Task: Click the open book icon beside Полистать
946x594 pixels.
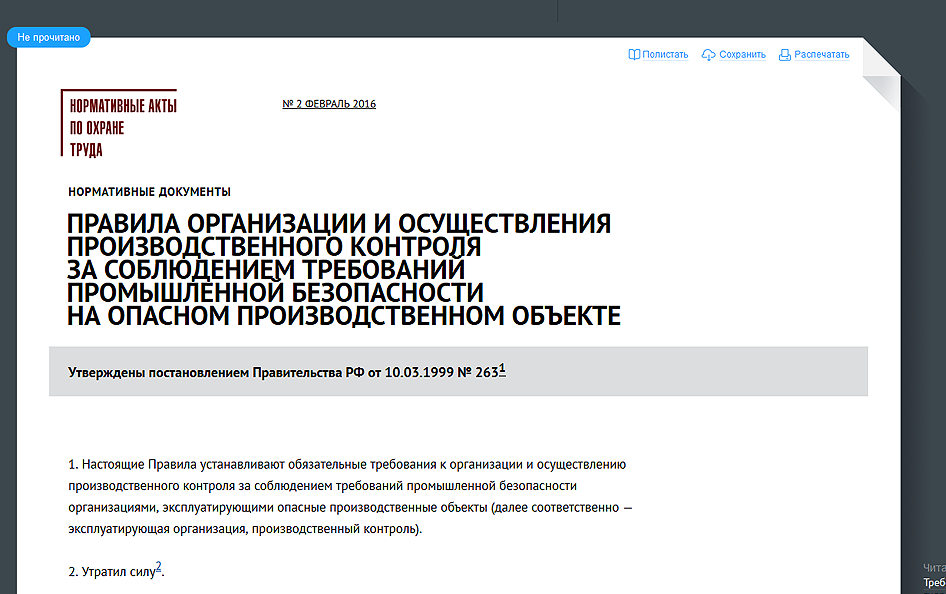Action: pyautogui.click(x=633, y=54)
